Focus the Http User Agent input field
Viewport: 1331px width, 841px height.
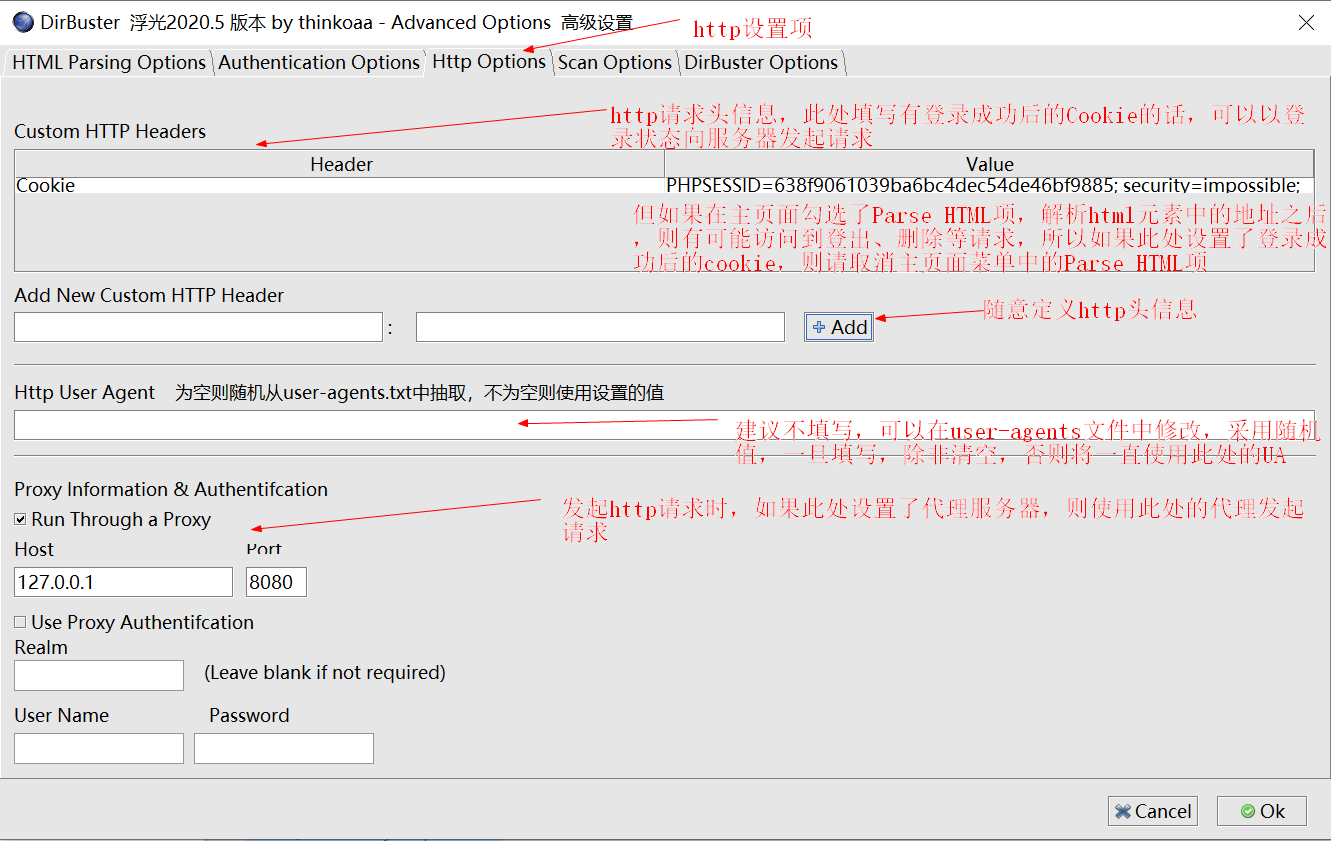(664, 425)
